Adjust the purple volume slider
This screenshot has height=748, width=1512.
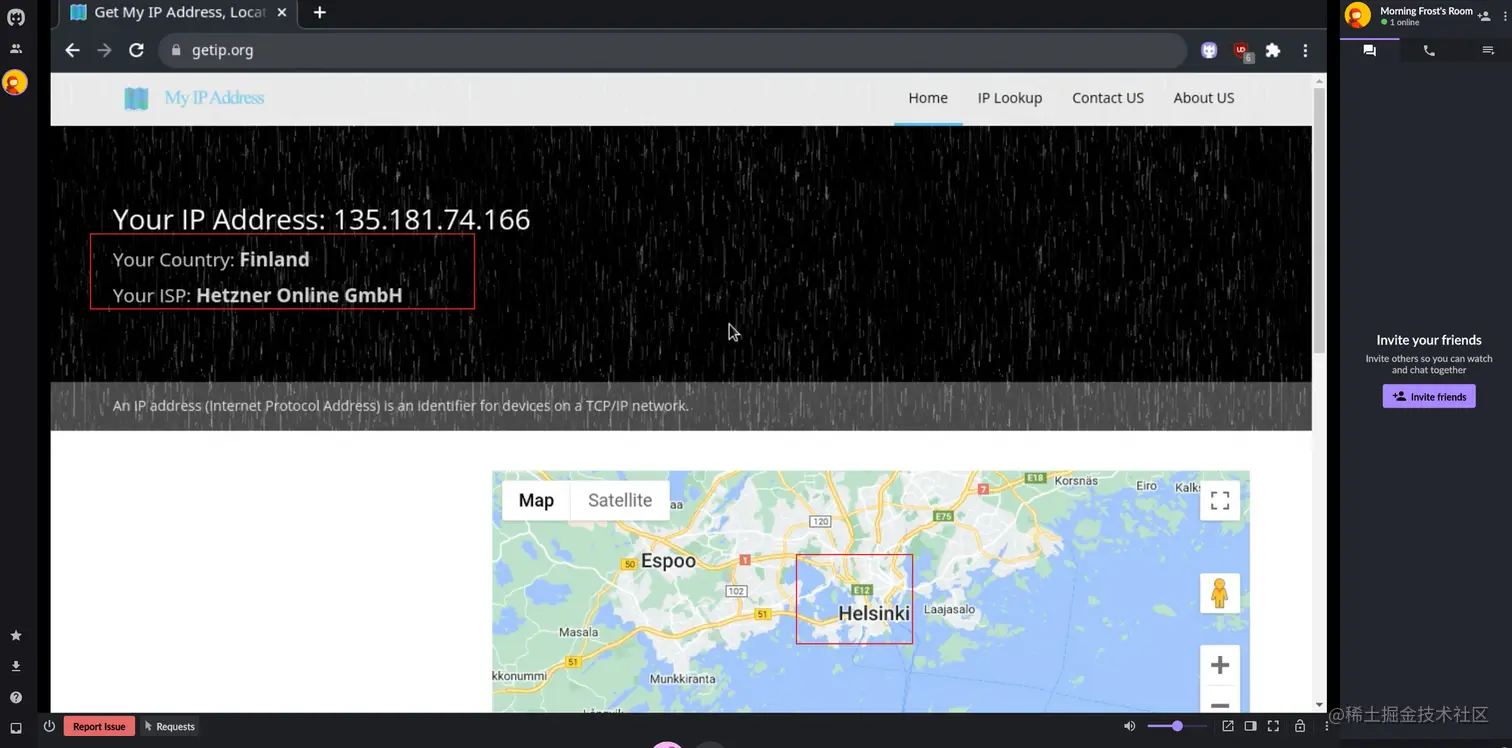[1177, 726]
